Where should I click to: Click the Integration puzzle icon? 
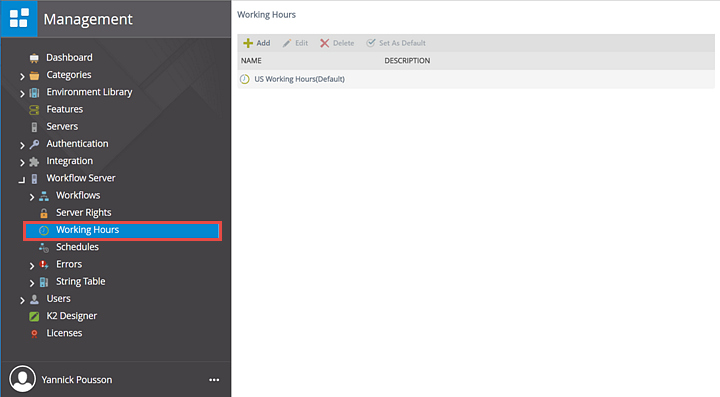tap(34, 162)
